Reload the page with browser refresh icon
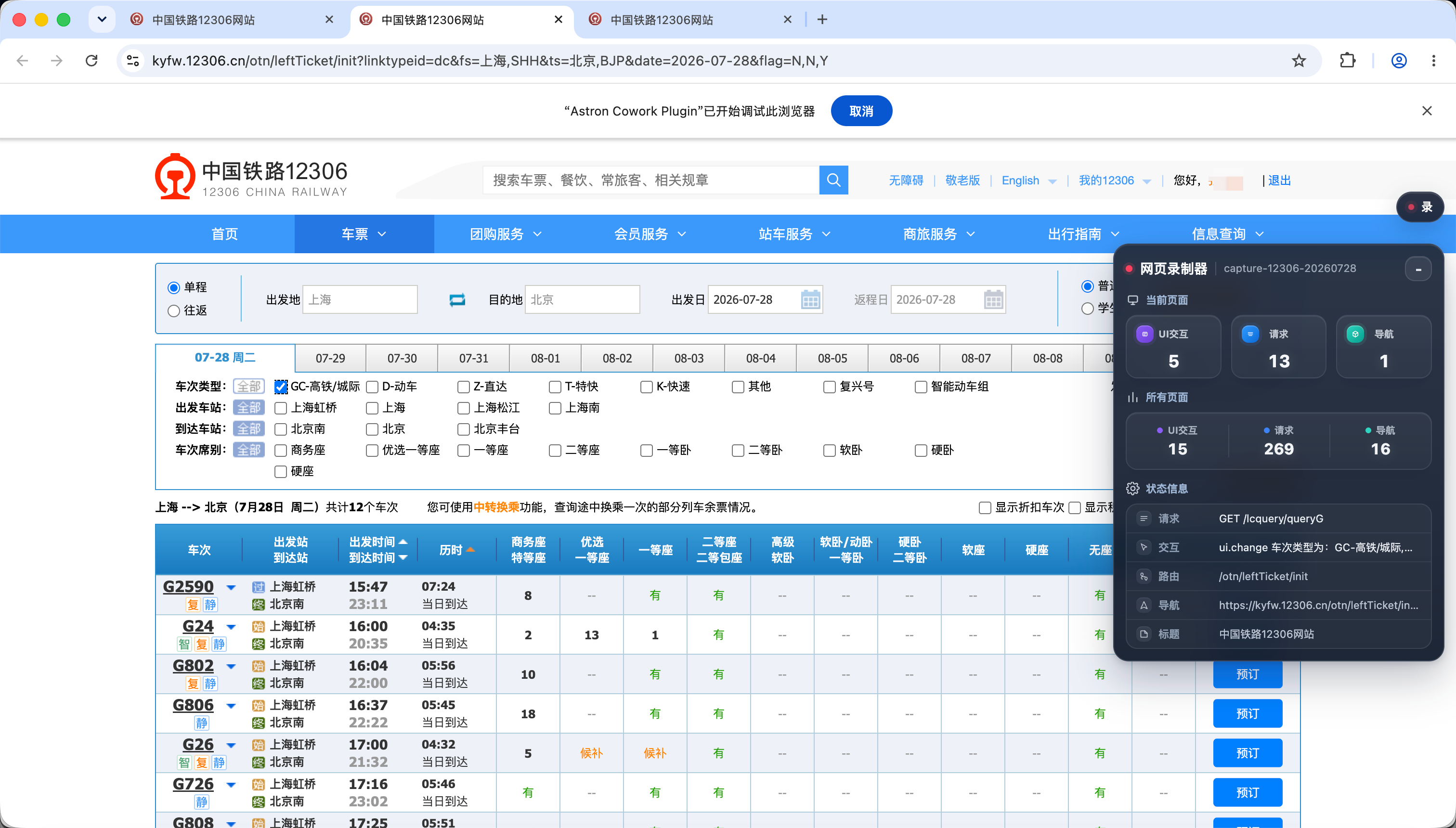1456x828 pixels. coord(91,60)
